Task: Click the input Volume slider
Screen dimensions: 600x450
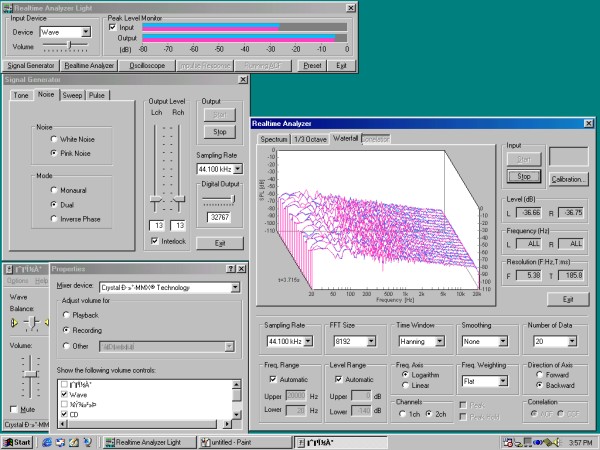Action: coord(69,45)
